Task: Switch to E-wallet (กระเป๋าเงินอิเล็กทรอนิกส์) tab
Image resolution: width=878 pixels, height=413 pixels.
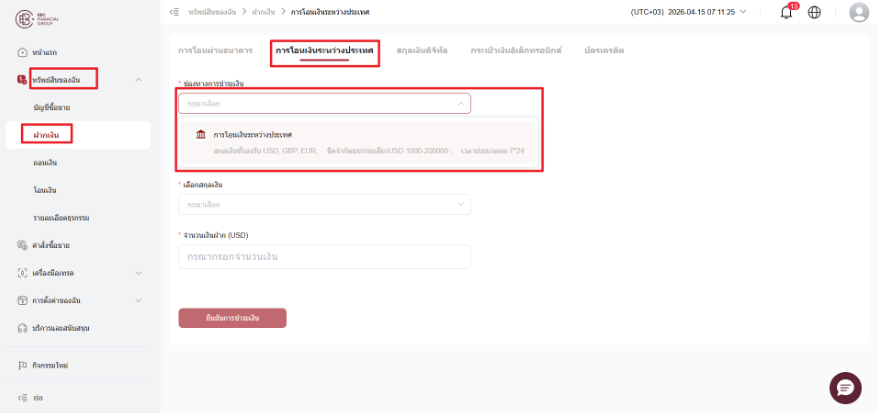Action: [x=516, y=50]
